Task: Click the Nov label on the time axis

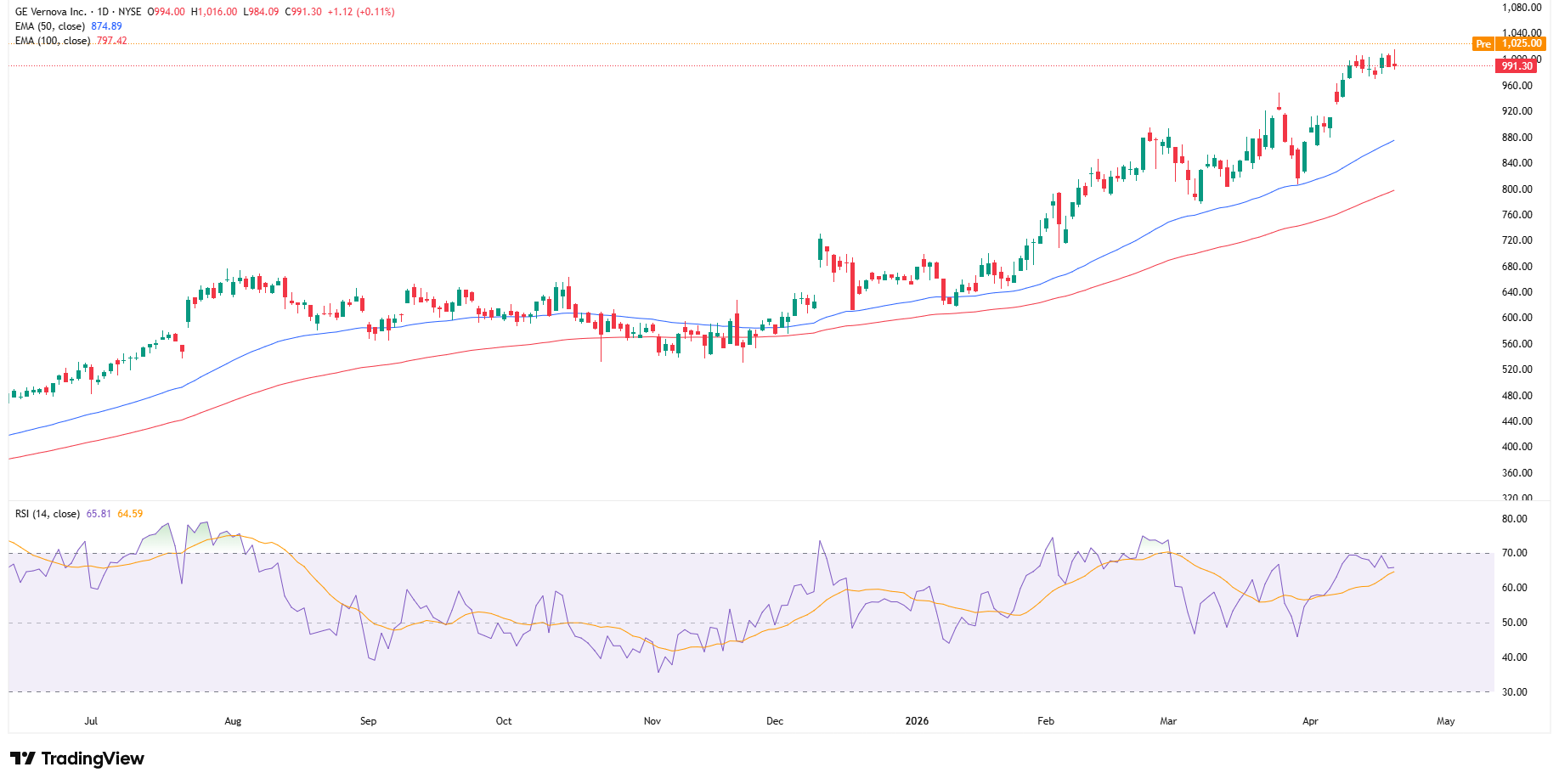Action: 652,721
